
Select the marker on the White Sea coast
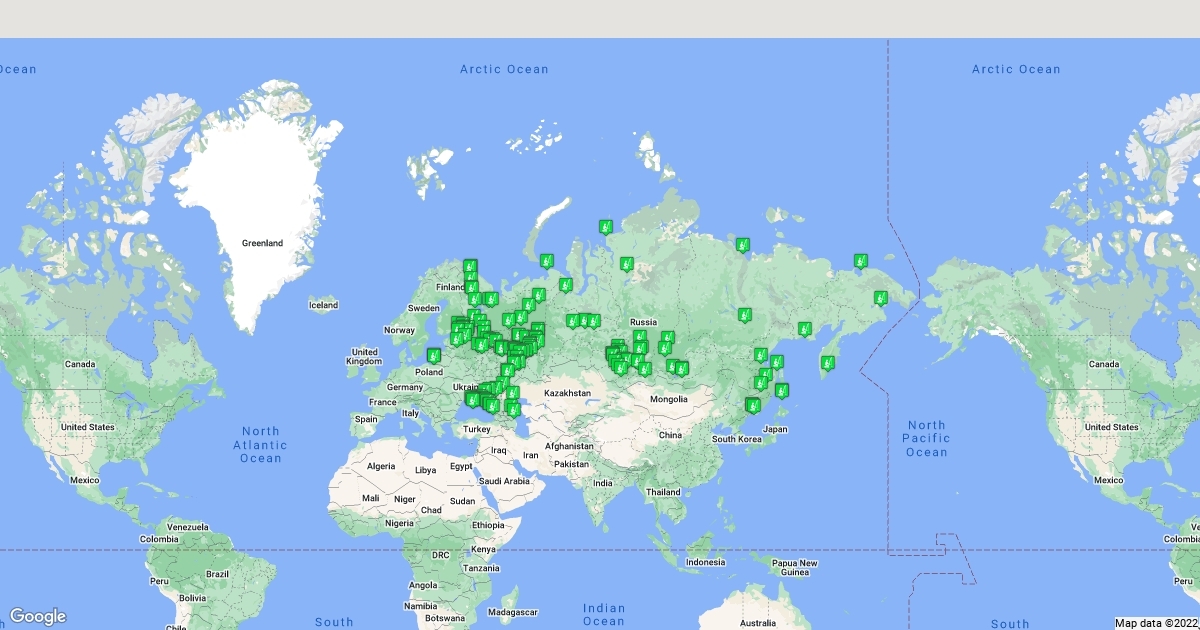546,260
